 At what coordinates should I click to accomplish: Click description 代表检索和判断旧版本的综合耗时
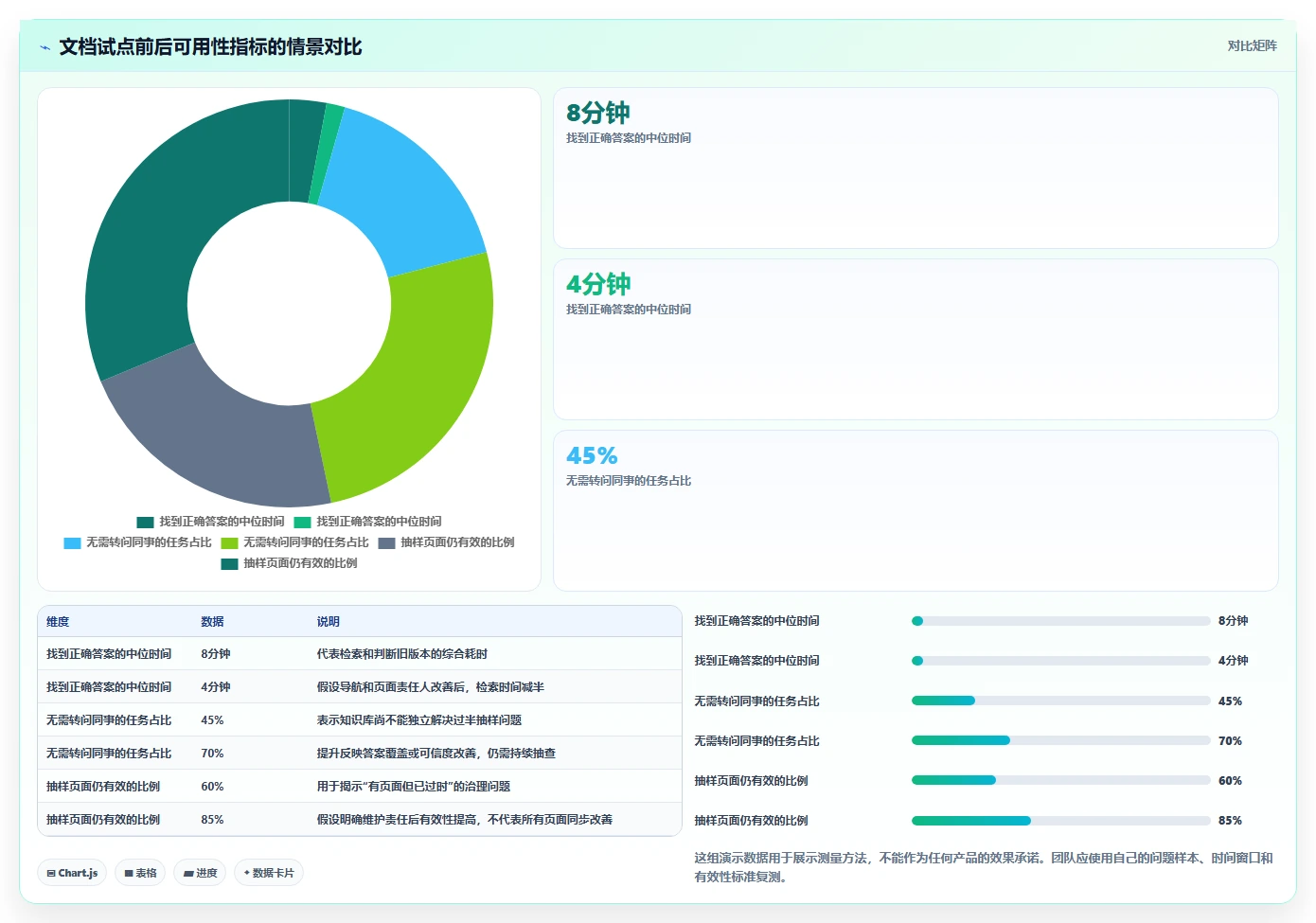point(402,654)
